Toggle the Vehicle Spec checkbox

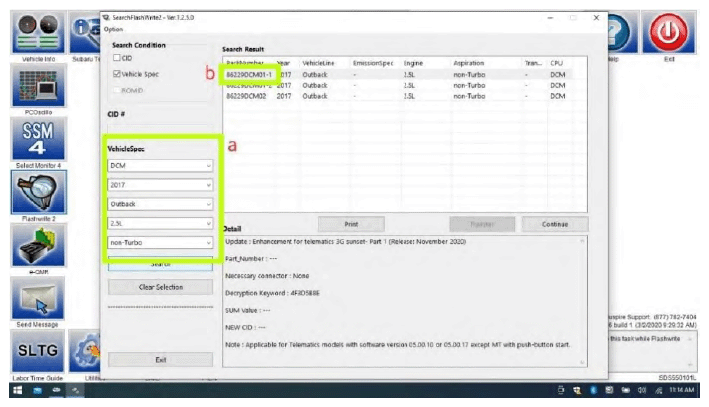(117, 74)
